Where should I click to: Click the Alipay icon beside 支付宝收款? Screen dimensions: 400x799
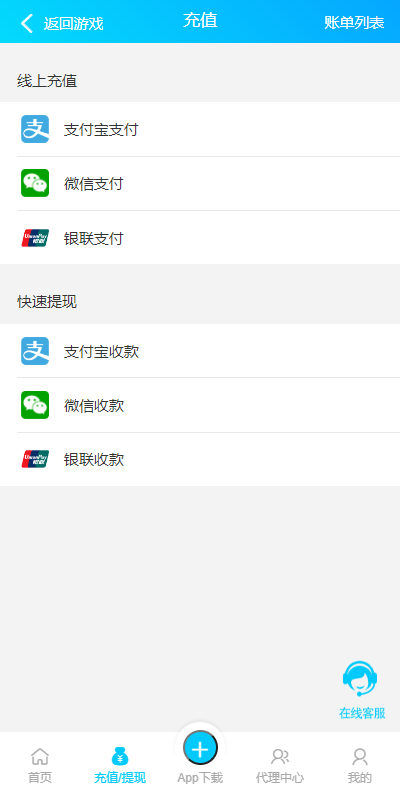coord(35,351)
